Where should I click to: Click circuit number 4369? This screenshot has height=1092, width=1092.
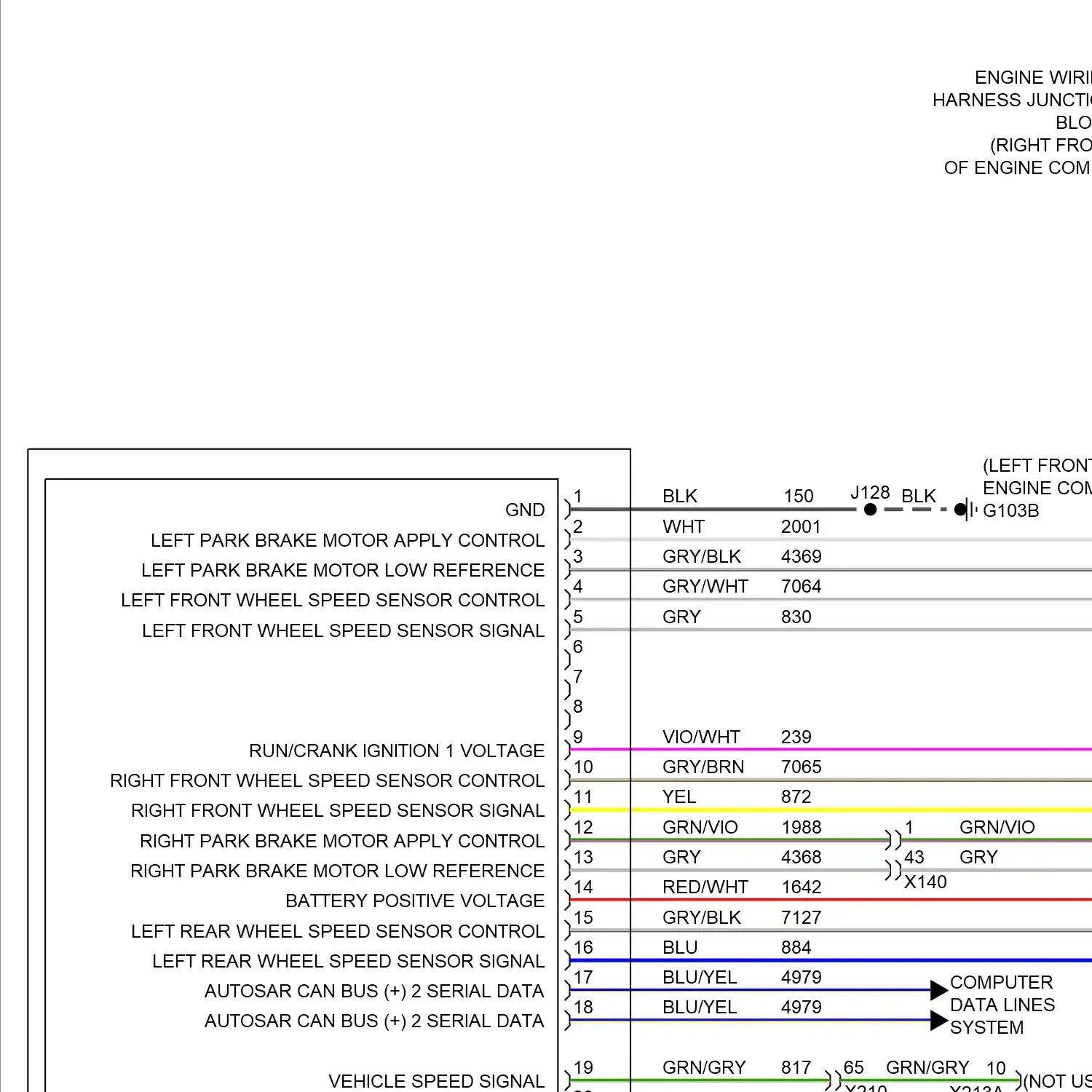click(801, 556)
